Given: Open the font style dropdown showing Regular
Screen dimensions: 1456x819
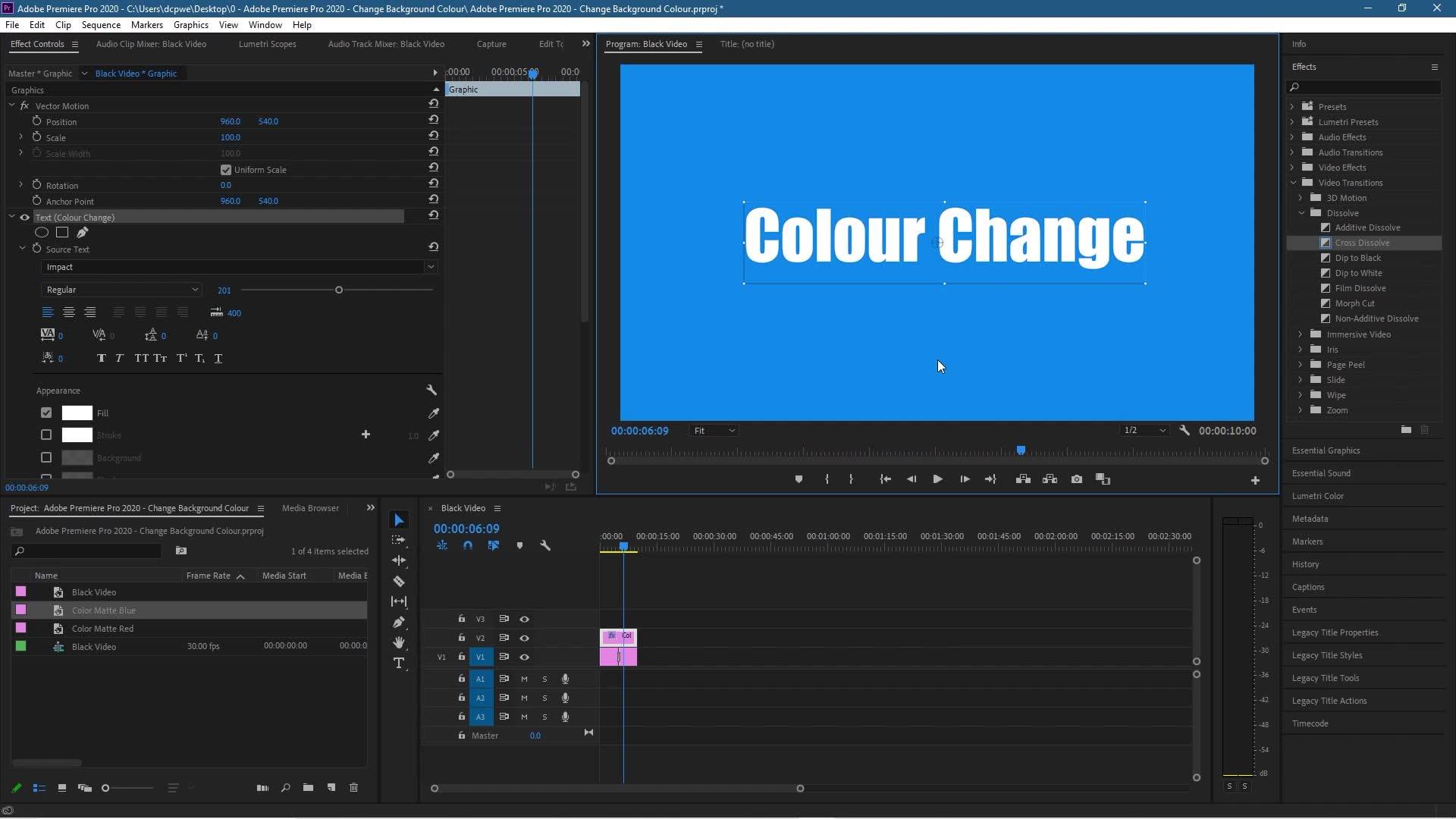Looking at the screenshot, I should coord(121,290).
